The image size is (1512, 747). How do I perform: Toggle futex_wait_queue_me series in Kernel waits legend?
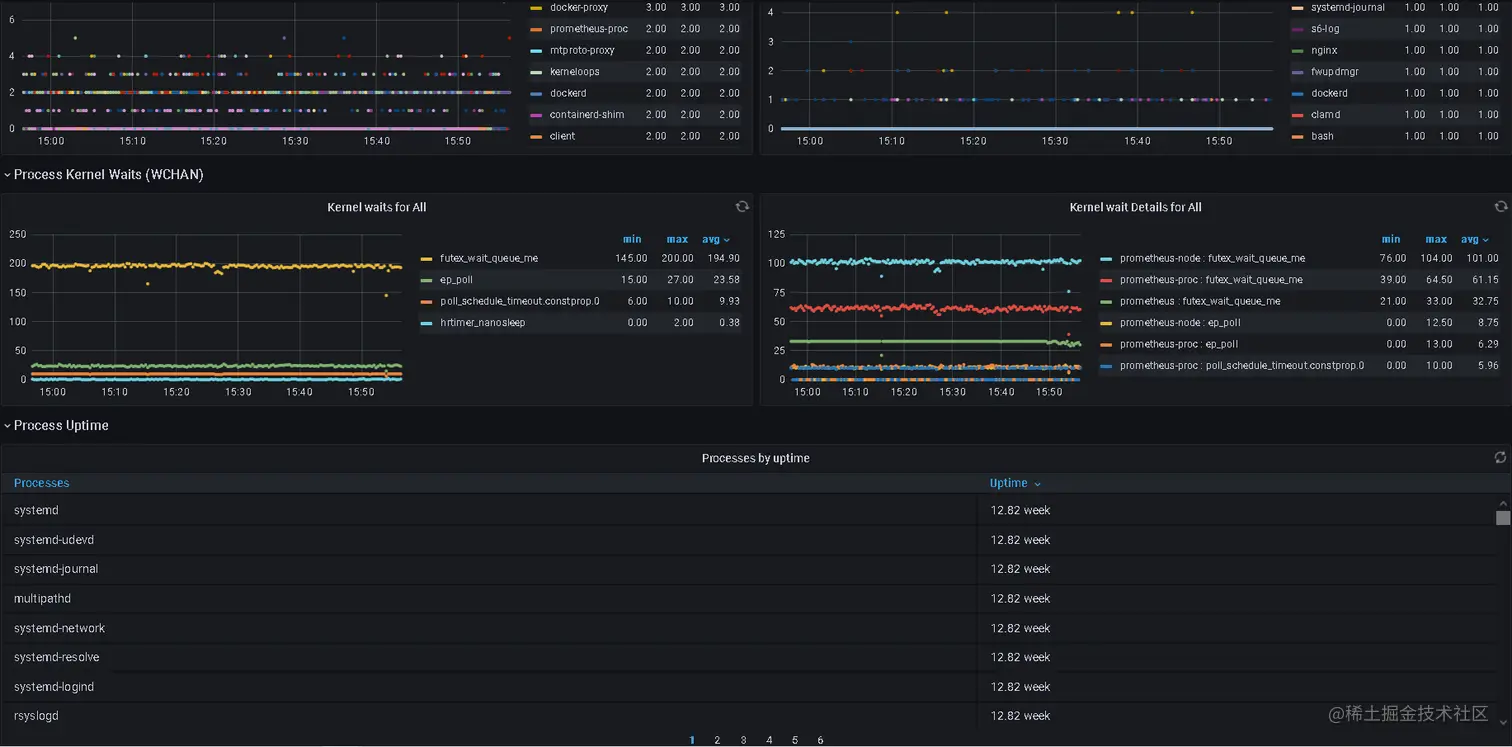[488, 259]
